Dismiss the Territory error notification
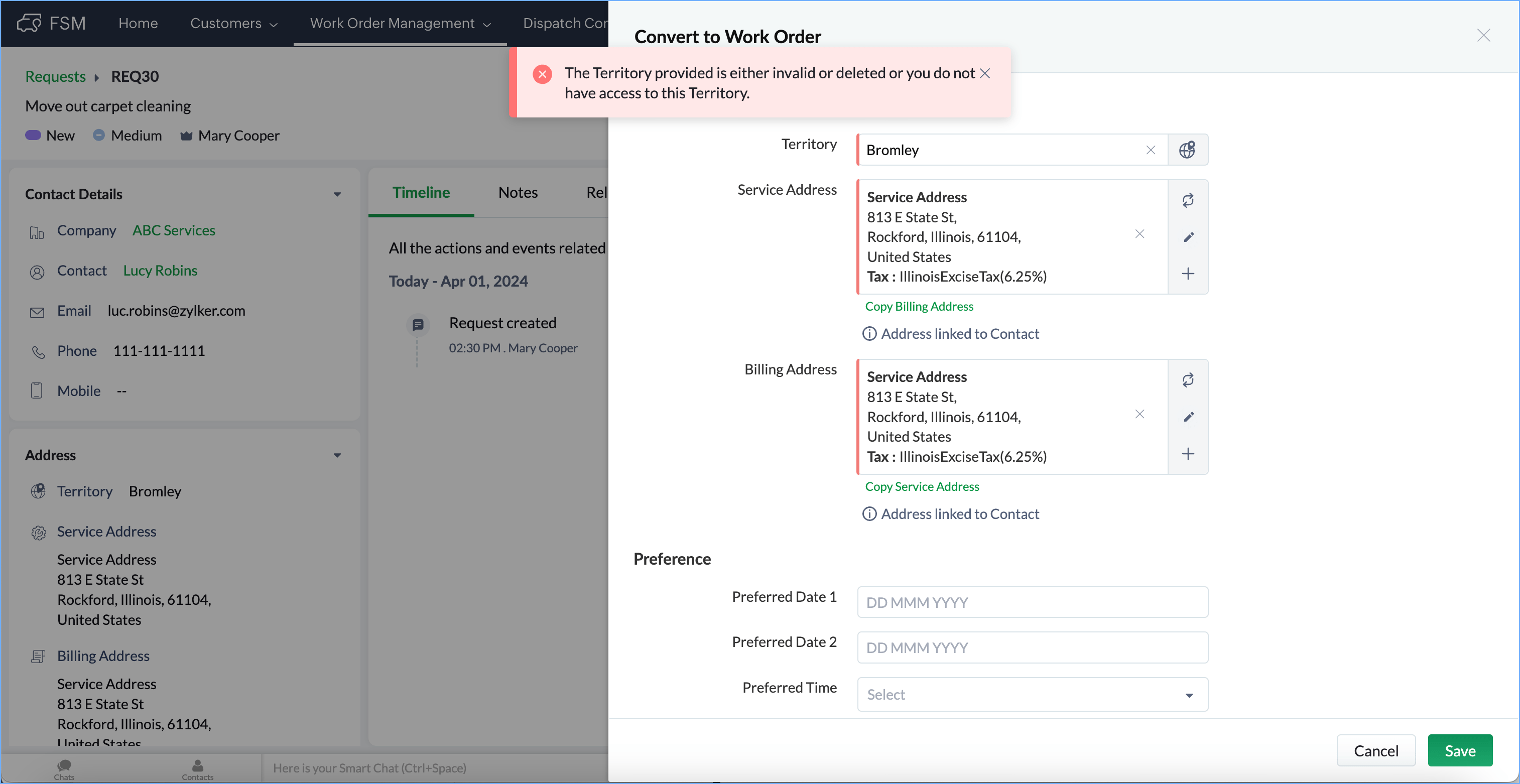The image size is (1520, 784). point(985,73)
